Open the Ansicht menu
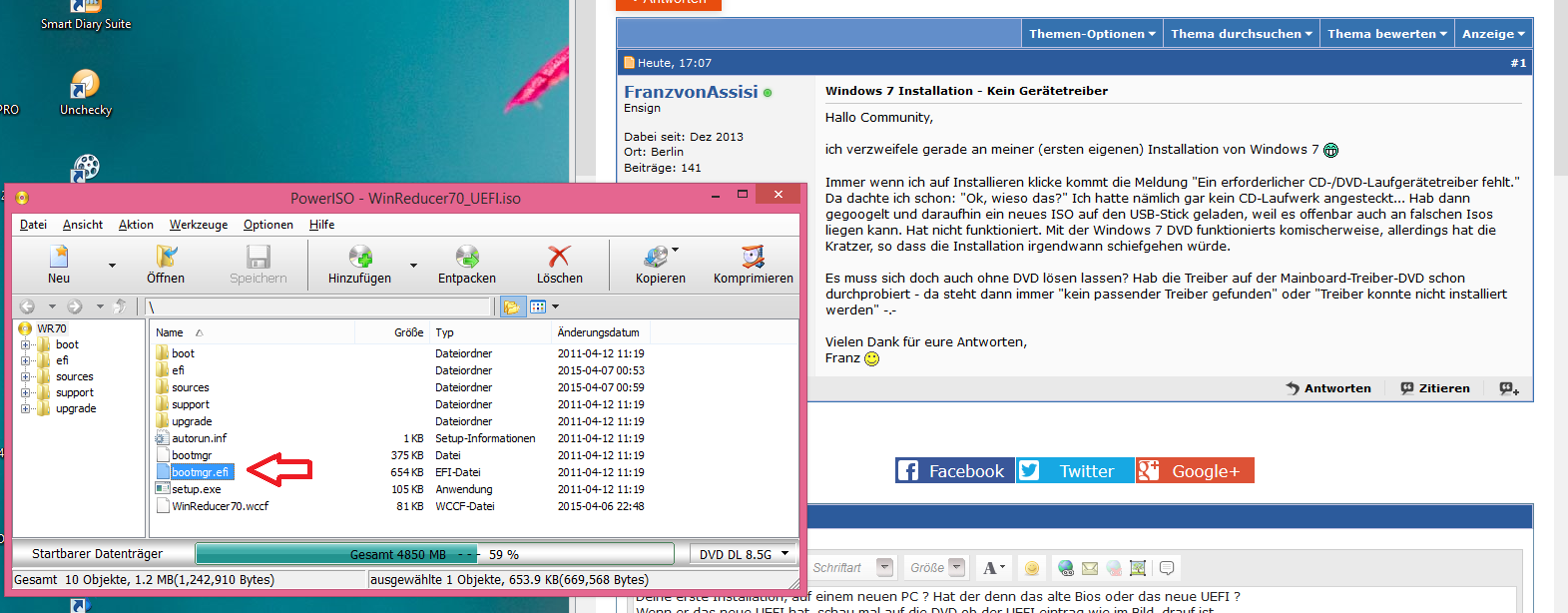This screenshot has height=613, width=1568. coord(83,225)
